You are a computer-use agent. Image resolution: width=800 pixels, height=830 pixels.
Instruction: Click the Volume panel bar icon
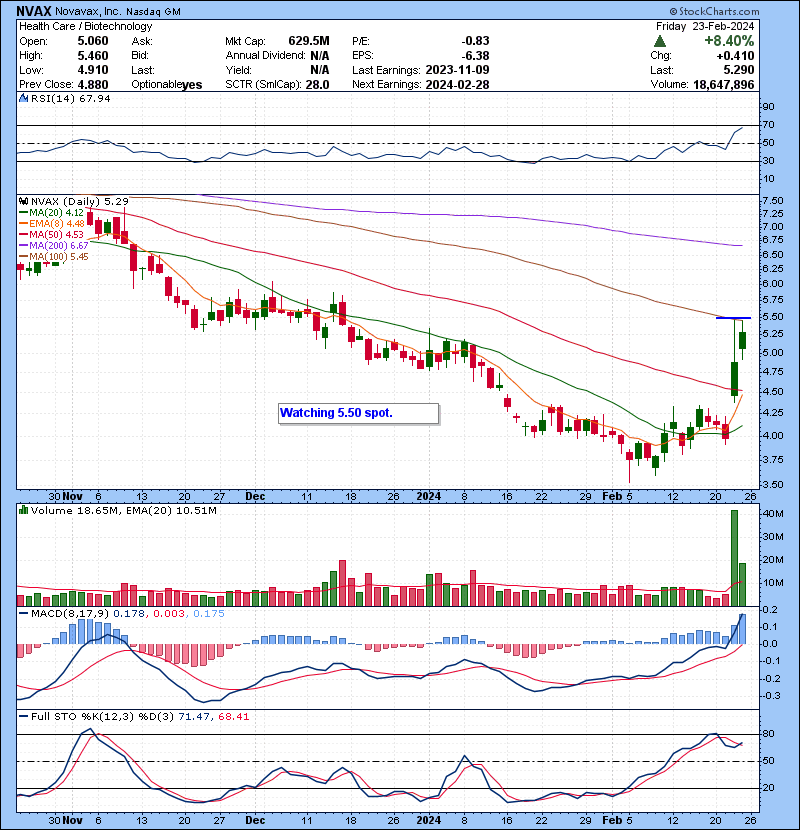click(23, 510)
